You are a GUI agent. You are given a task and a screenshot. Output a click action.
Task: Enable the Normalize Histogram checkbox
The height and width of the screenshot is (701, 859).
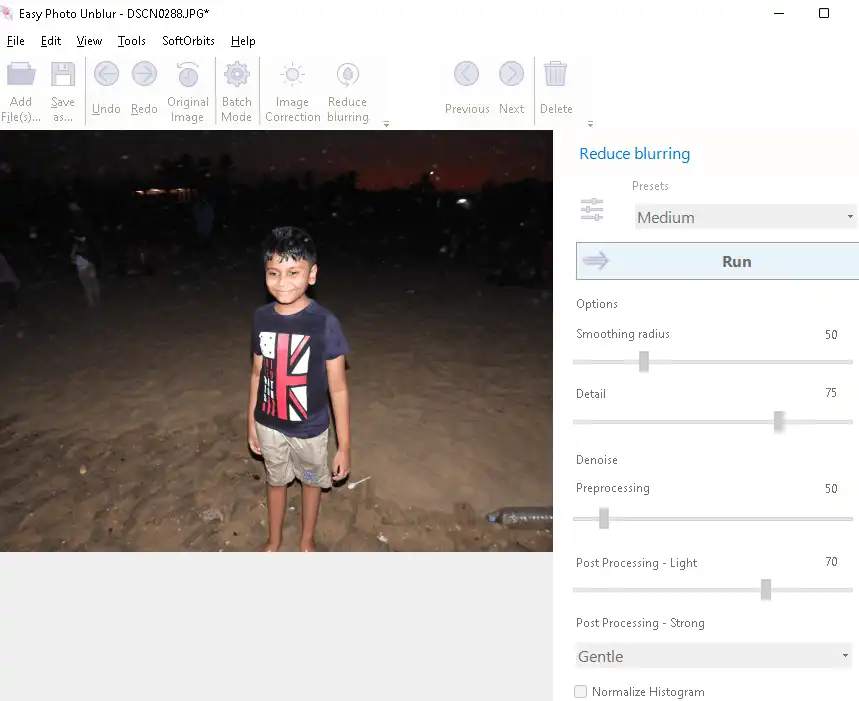pos(581,691)
